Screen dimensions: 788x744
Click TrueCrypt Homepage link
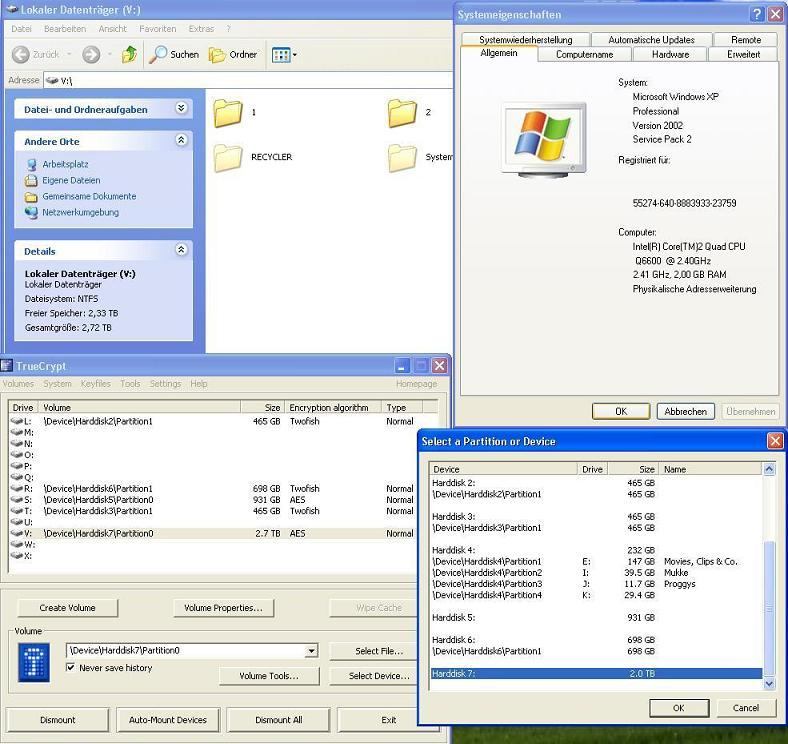pyautogui.click(x=416, y=384)
